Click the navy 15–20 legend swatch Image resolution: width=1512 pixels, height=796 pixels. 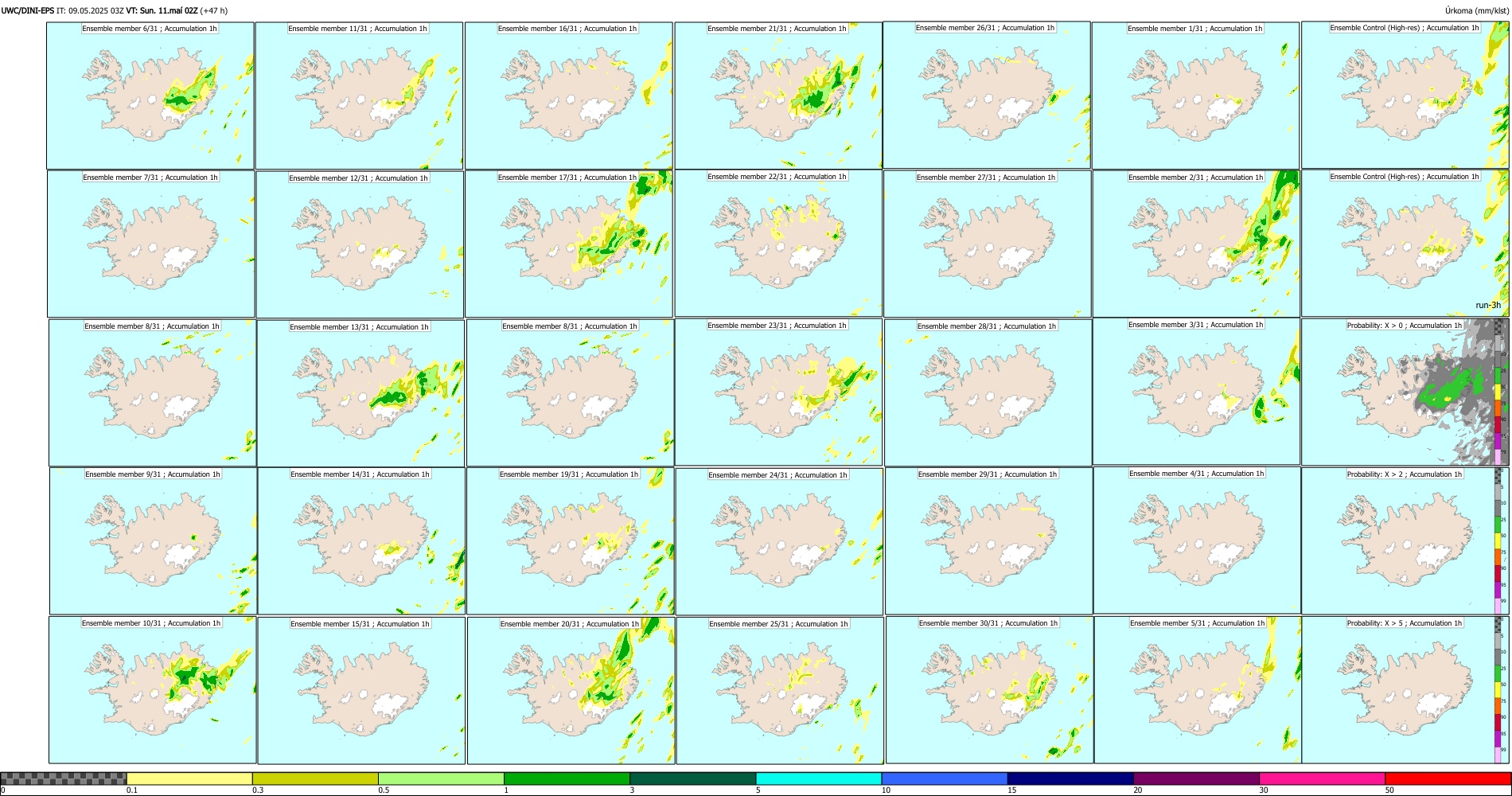(1070, 778)
